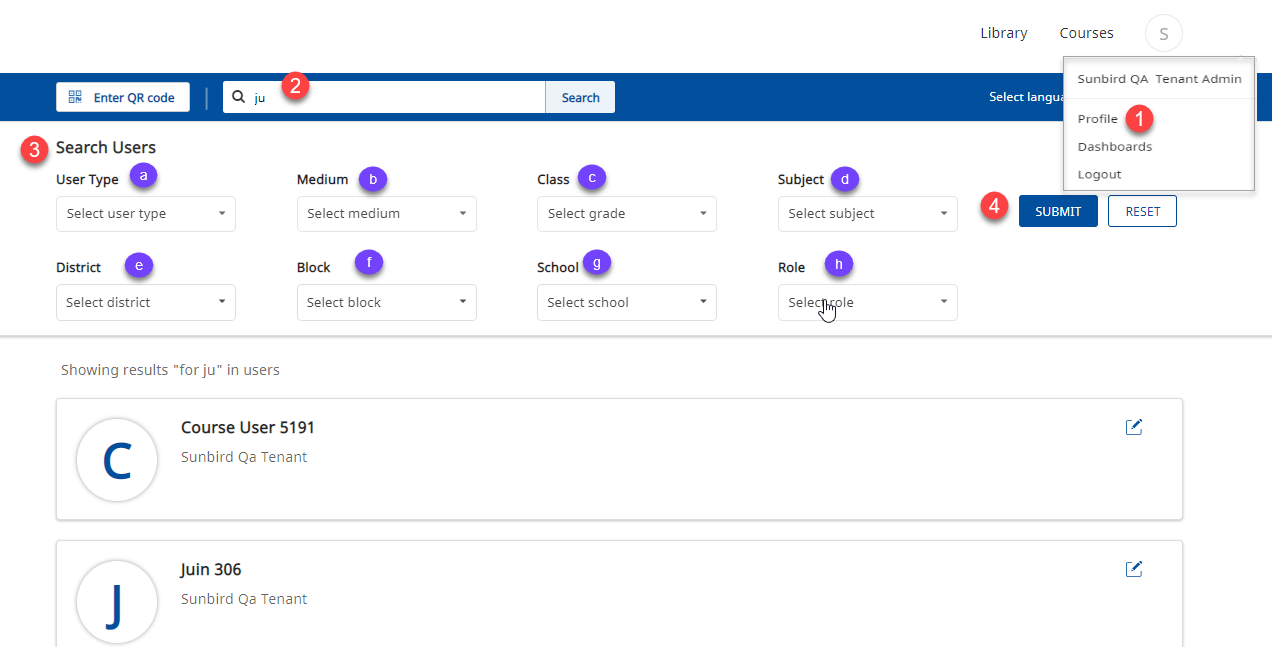Open the Select user type dropdown
1272x647 pixels.
(145, 213)
